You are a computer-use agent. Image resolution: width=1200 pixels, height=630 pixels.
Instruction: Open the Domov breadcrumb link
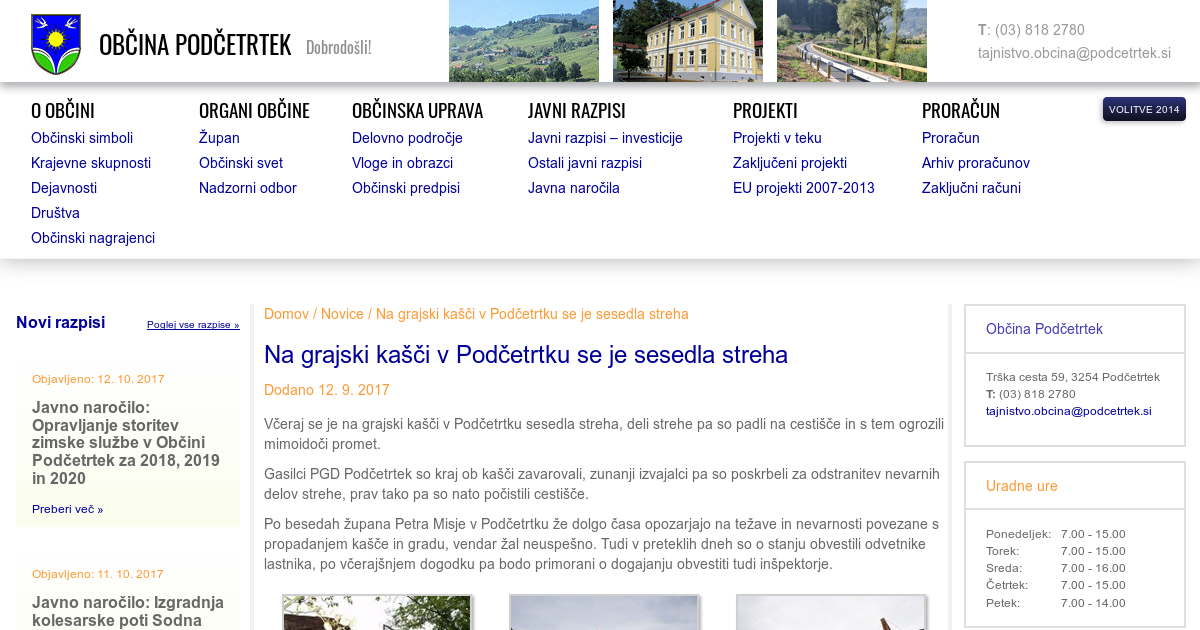(286, 314)
